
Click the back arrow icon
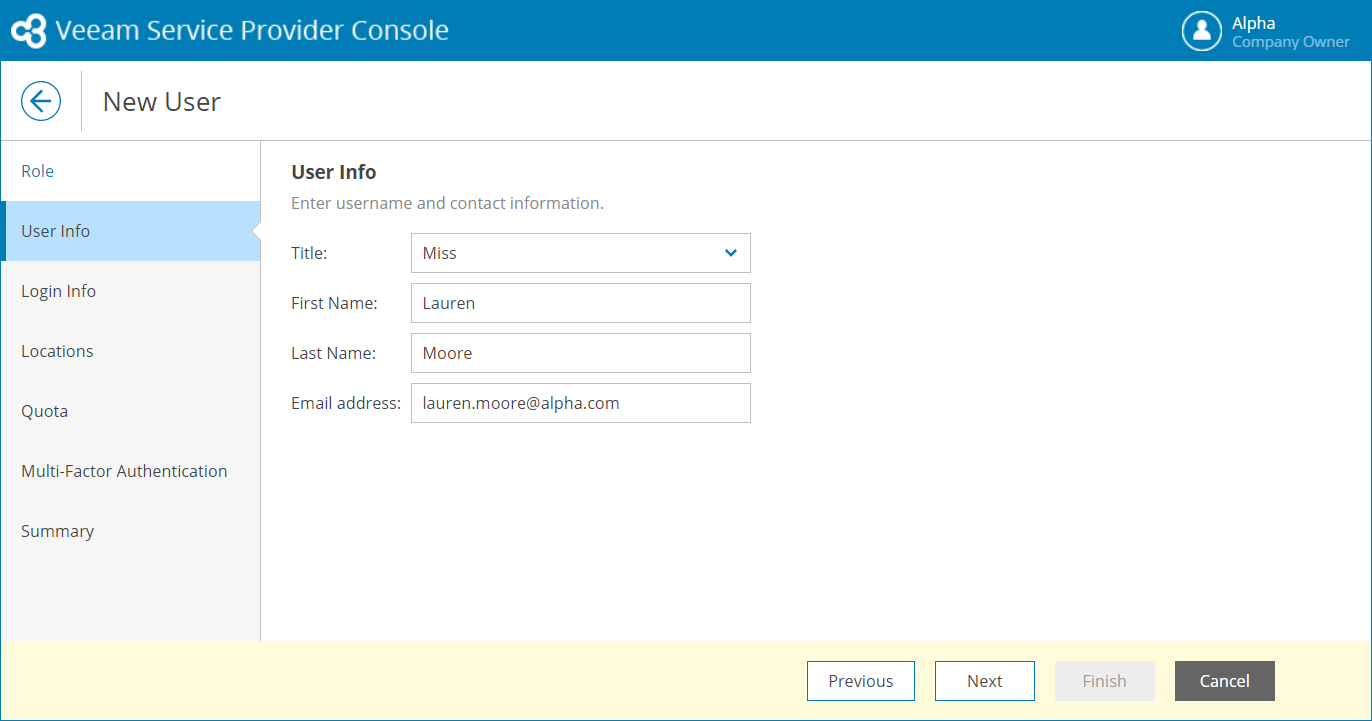click(41, 101)
